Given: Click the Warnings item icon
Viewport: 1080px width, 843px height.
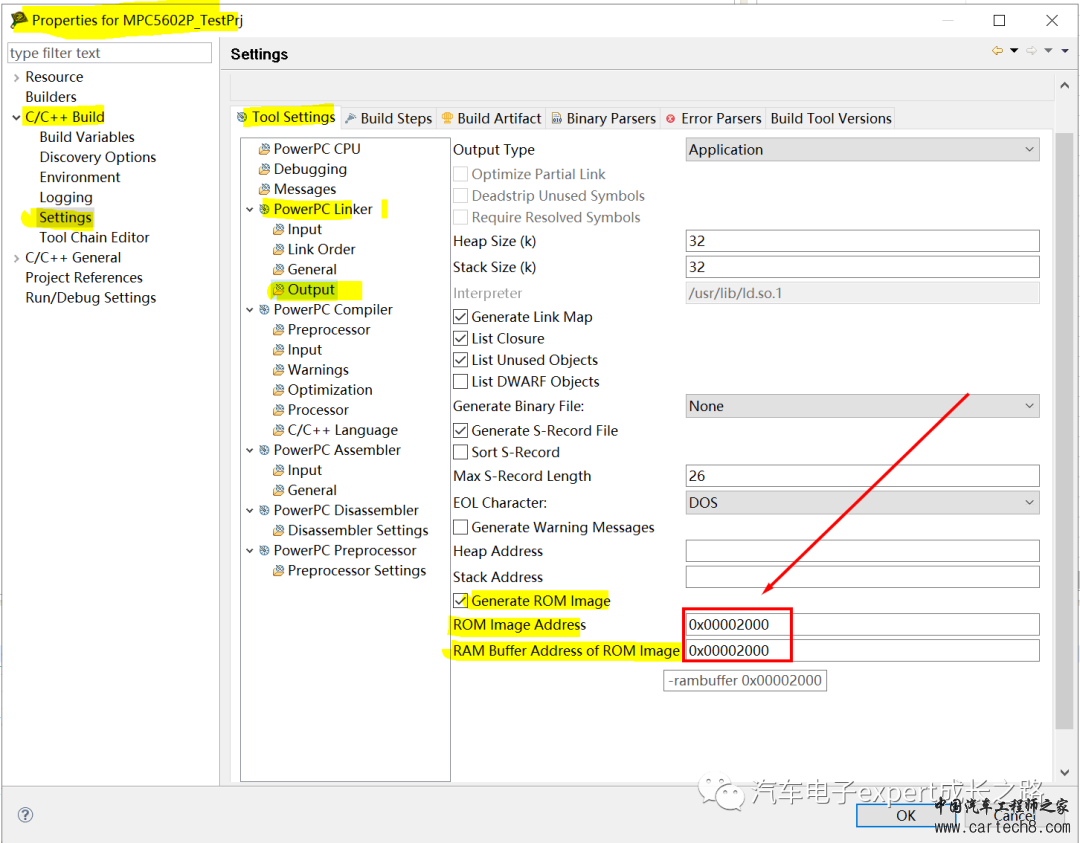Looking at the screenshot, I should [278, 370].
